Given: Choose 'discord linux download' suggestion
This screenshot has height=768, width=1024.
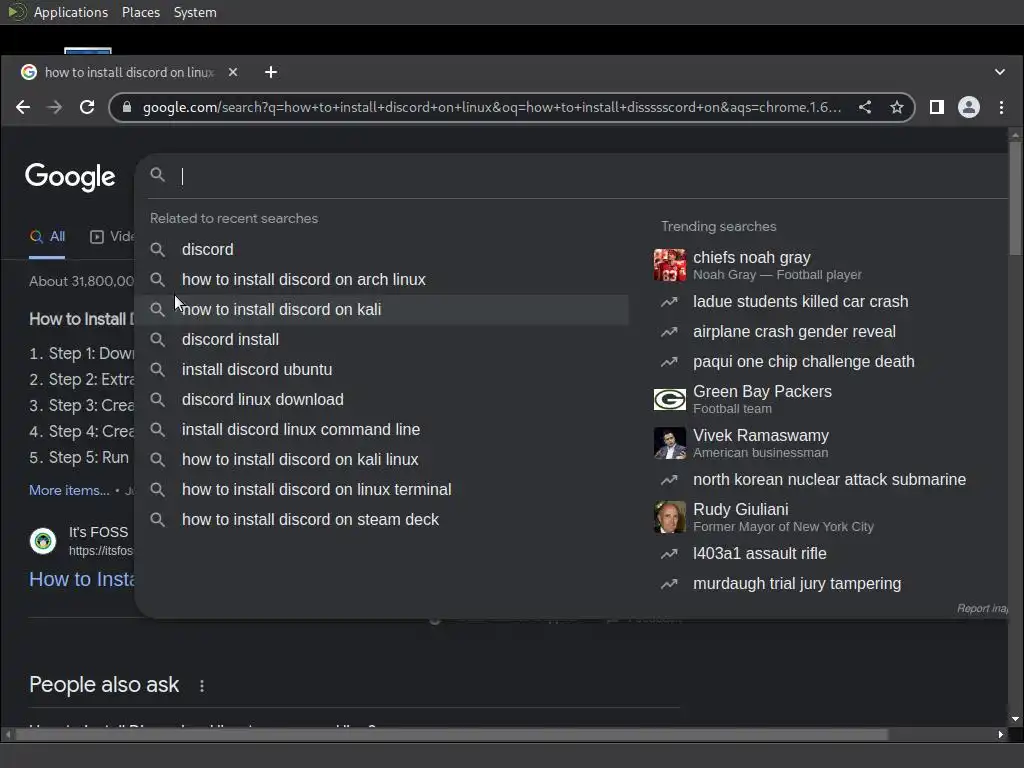Looking at the screenshot, I should point(382,400).
